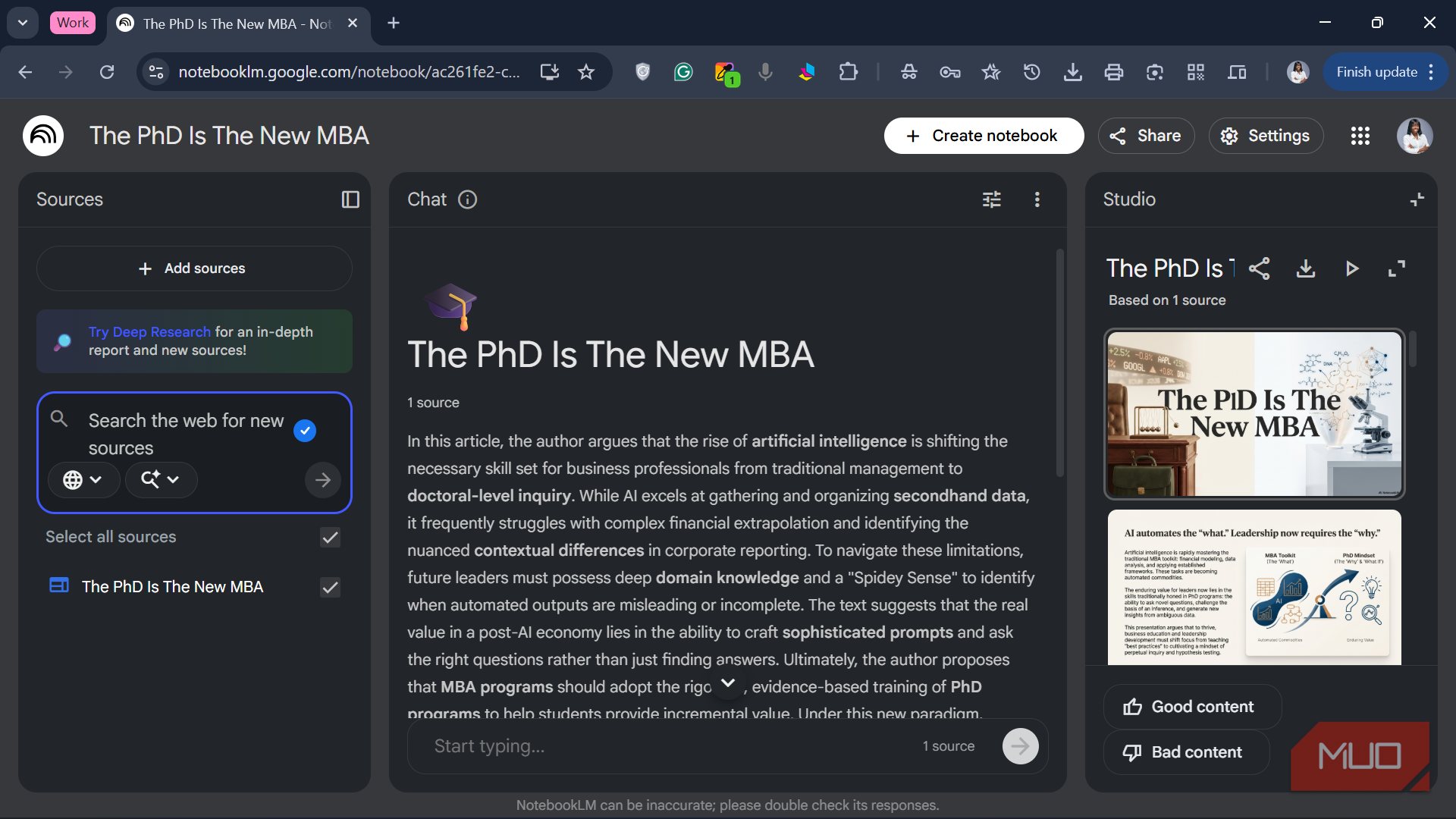
Task: Open password manager key icon
Action: 949,72
